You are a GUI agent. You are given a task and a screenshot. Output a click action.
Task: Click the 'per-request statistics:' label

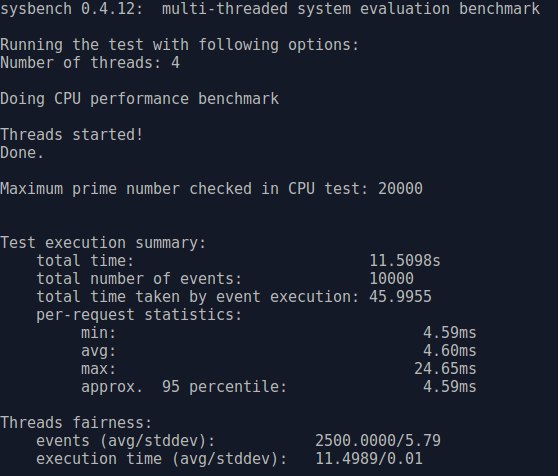(x=139, y=314)
